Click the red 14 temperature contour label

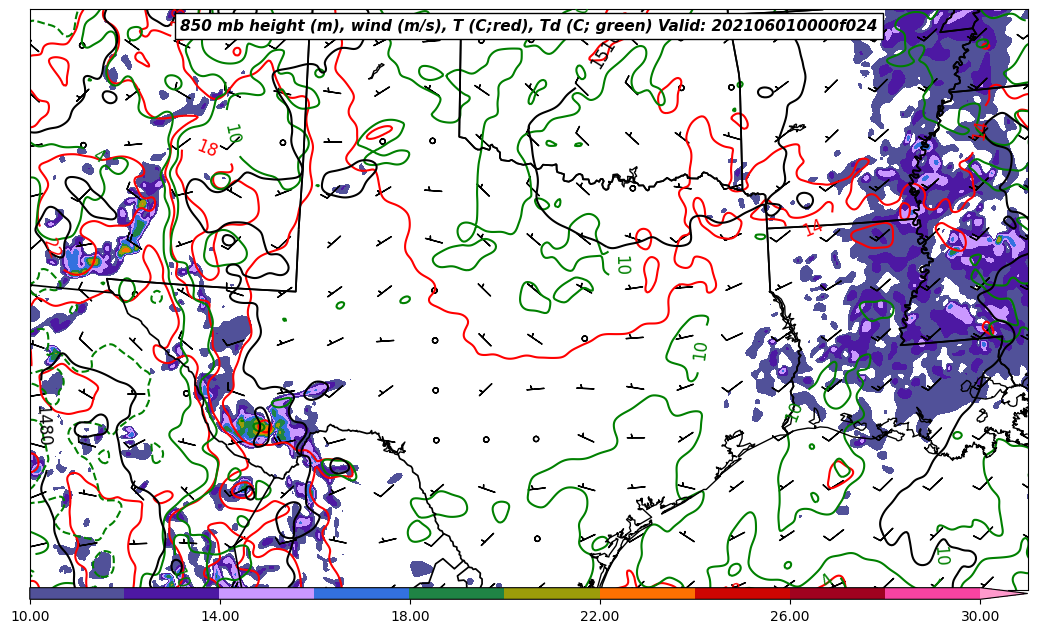tap(813, 228)
